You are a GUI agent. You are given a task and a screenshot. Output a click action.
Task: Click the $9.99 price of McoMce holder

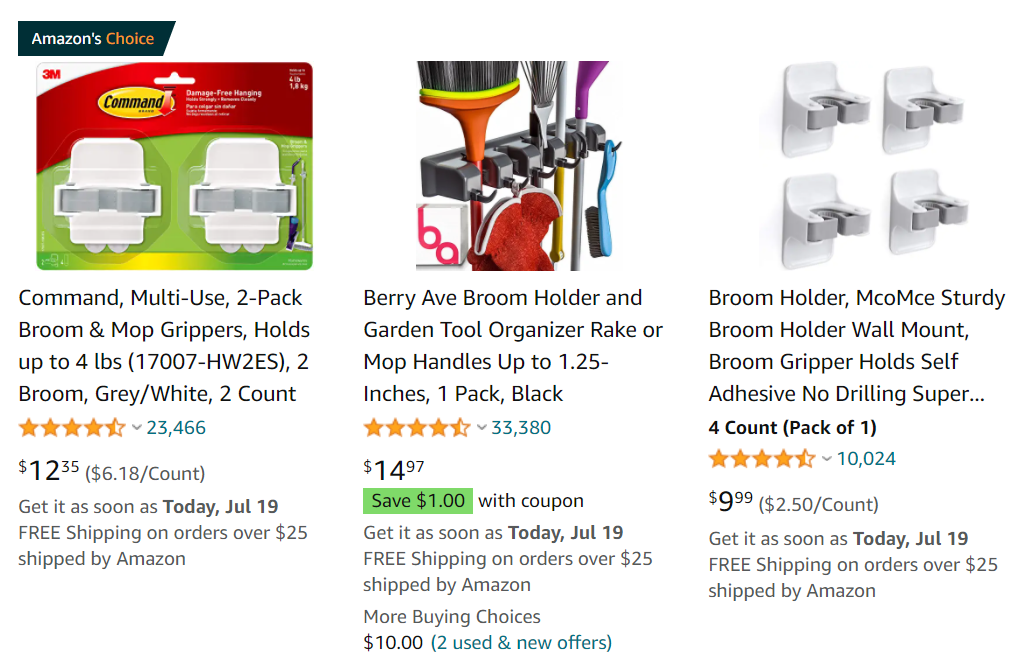pyautogui.click(x=731, y=501)
